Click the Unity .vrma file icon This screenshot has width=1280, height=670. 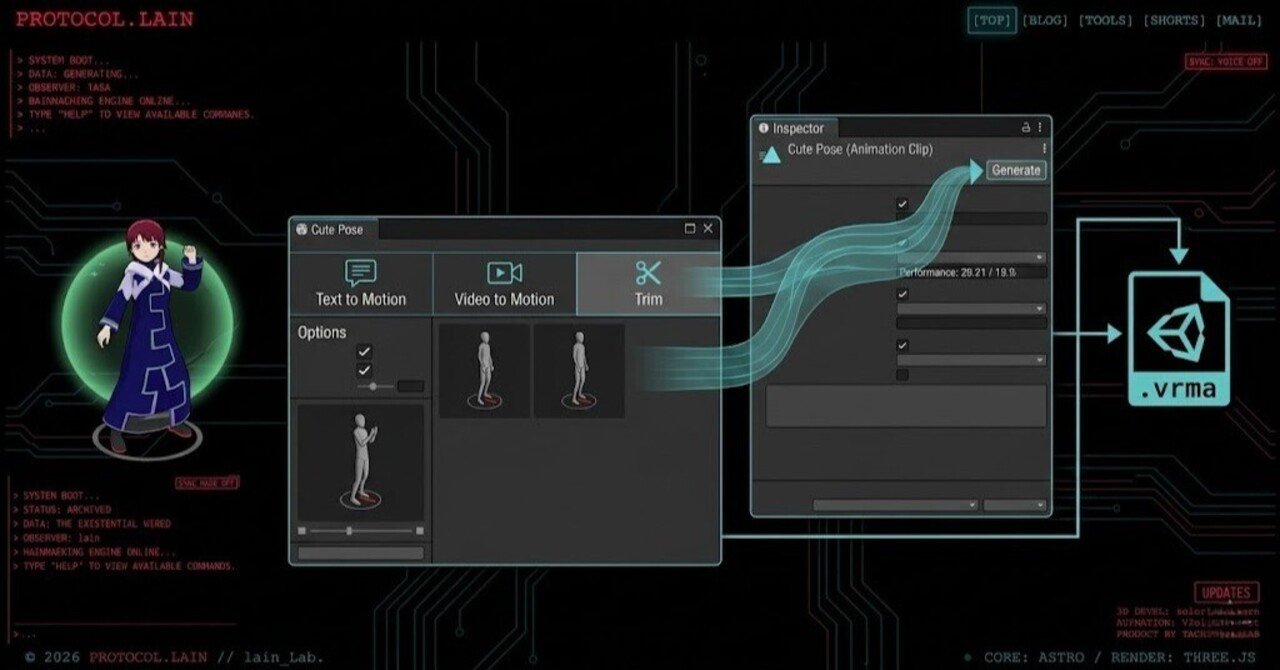1179,340
